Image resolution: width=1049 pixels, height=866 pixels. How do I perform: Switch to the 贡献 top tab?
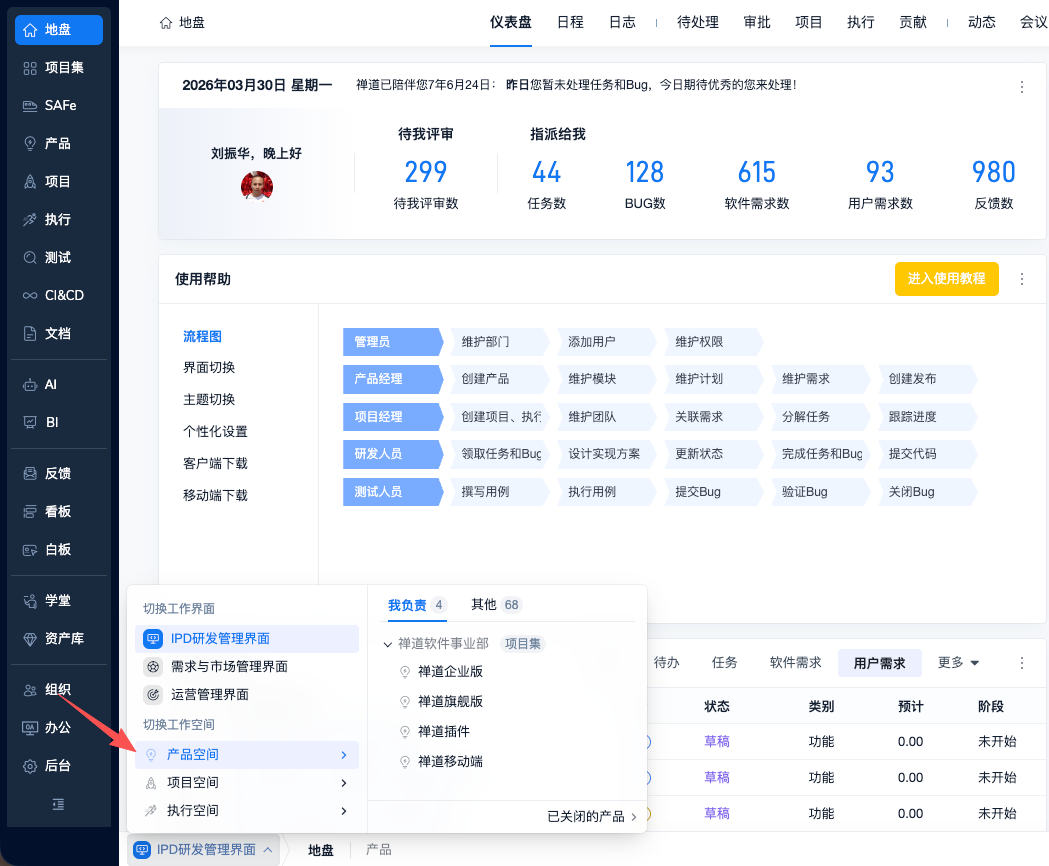click(913, 23)
